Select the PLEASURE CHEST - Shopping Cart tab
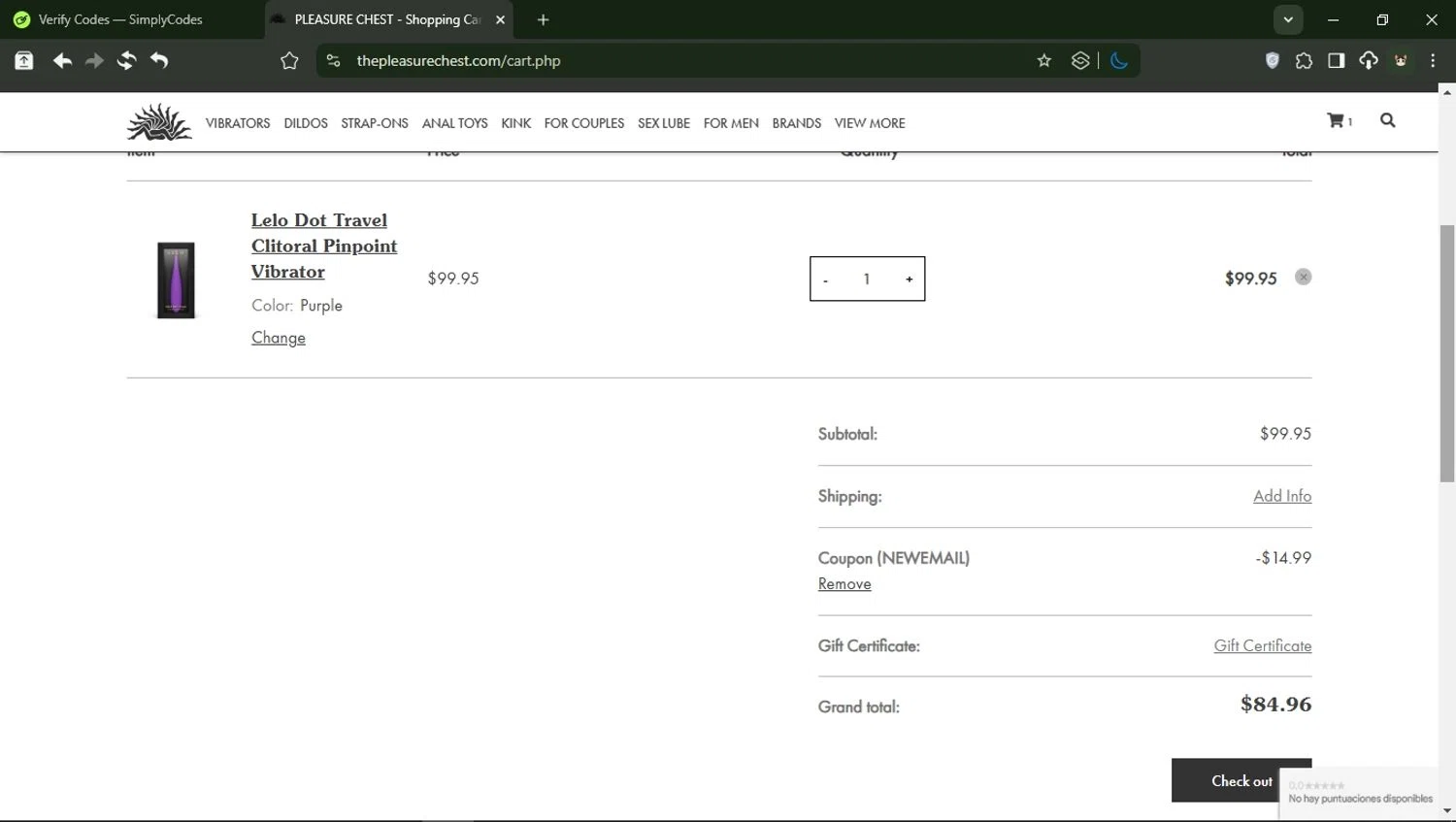1456x822 pixels. (x=388, y=19)
